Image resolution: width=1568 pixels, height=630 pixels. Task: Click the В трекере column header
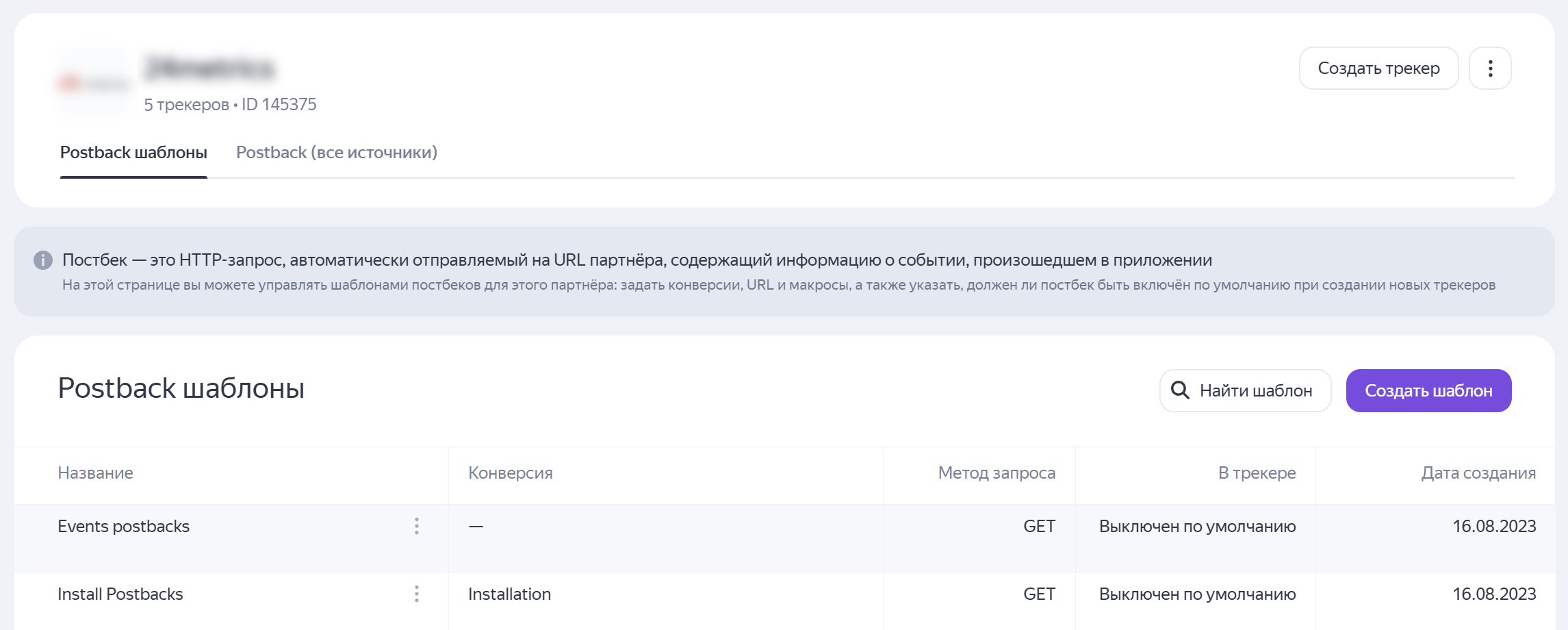point(1257,473)
